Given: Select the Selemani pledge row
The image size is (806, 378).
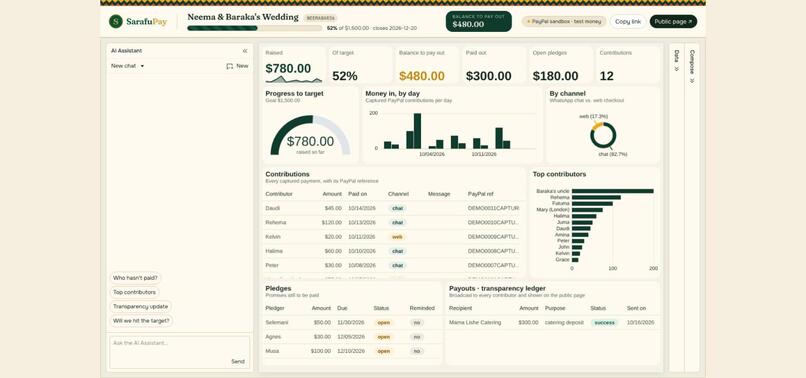Looking at the screenshot, I should (352, 322).
